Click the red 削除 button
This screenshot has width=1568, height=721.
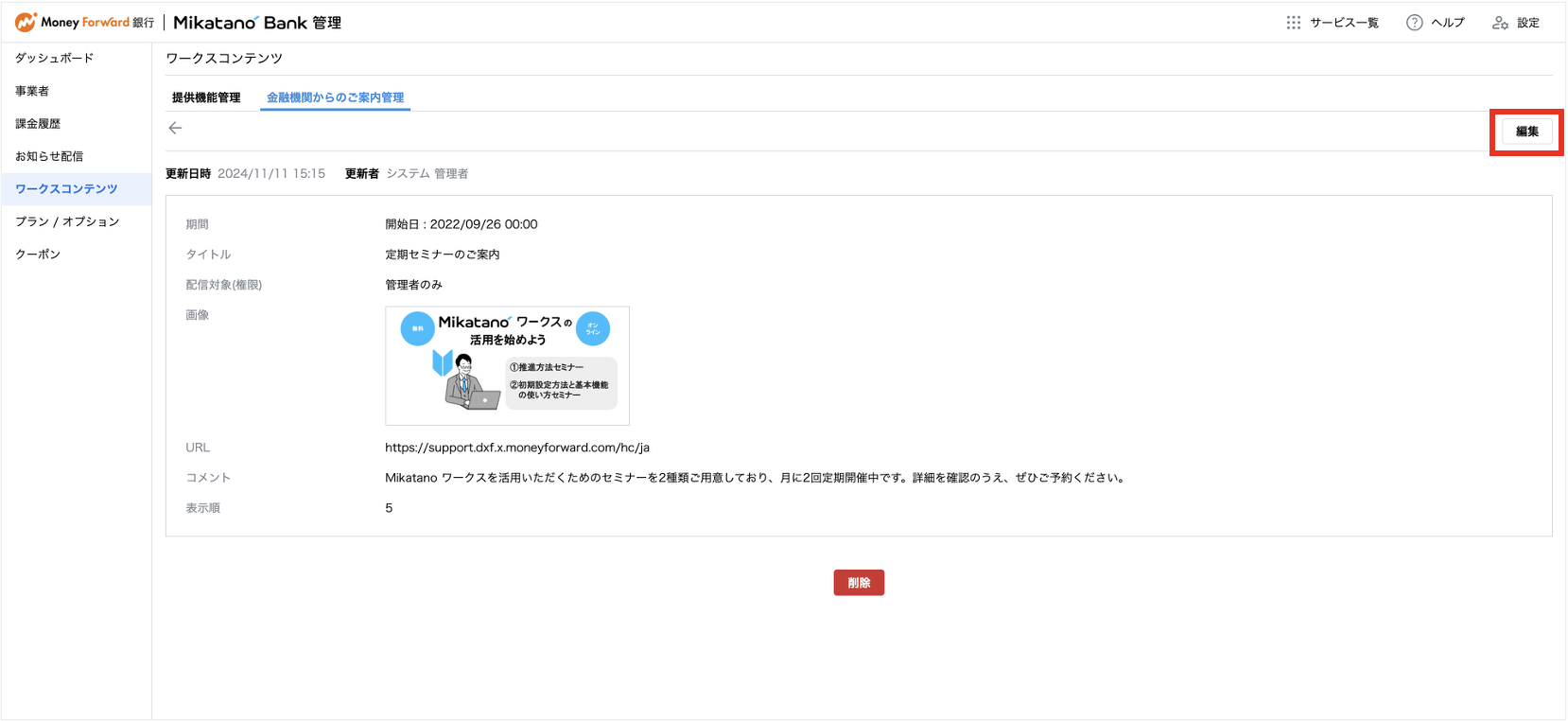click(859, 583)
